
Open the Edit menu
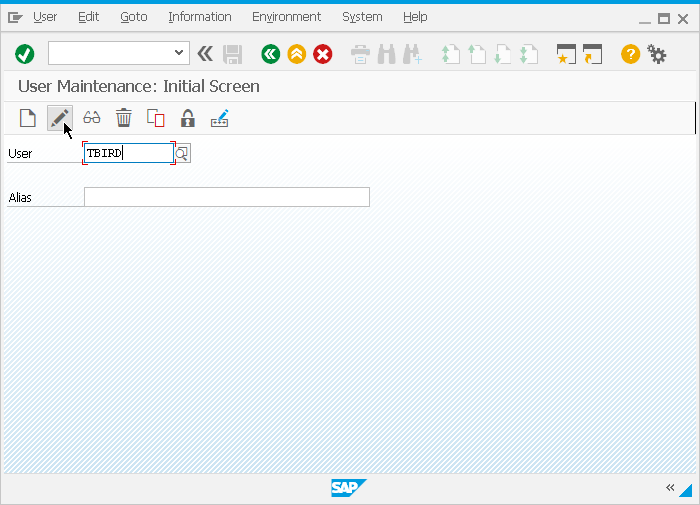[88, 17]
